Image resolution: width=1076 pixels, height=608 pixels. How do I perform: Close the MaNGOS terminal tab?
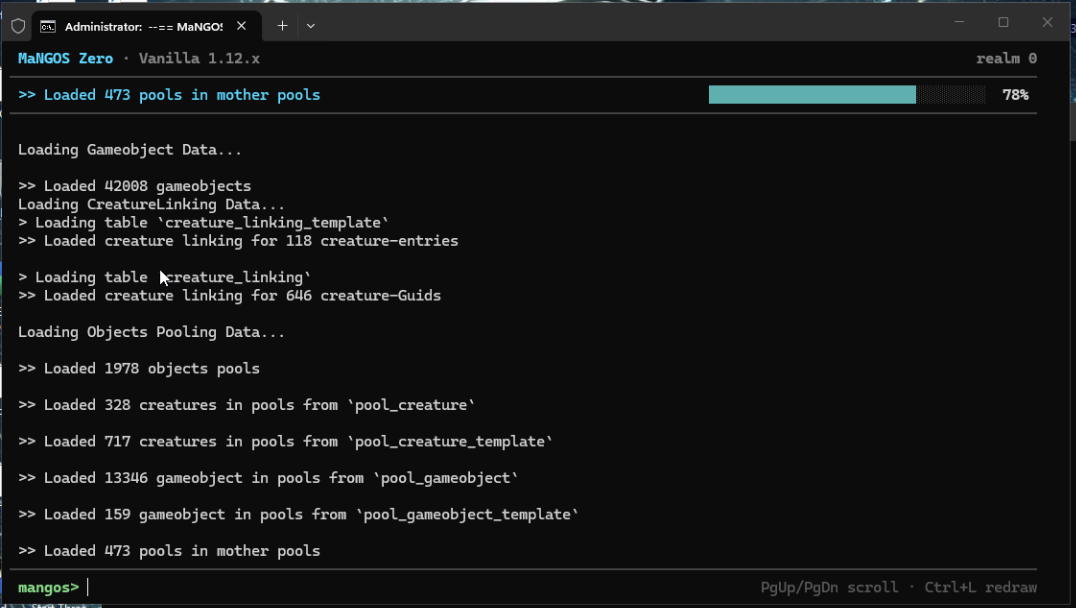coord(242,26)
